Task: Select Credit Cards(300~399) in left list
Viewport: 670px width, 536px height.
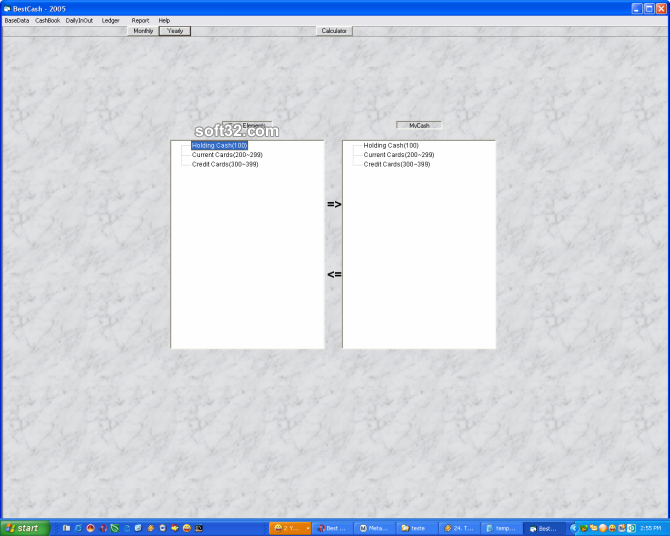Action: (225, 164)
